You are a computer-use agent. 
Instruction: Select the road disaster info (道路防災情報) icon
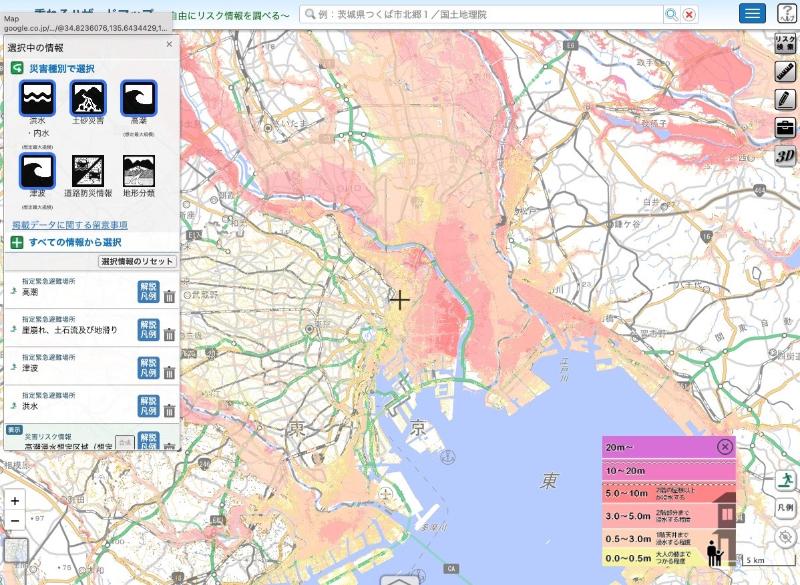coord(88,171)
